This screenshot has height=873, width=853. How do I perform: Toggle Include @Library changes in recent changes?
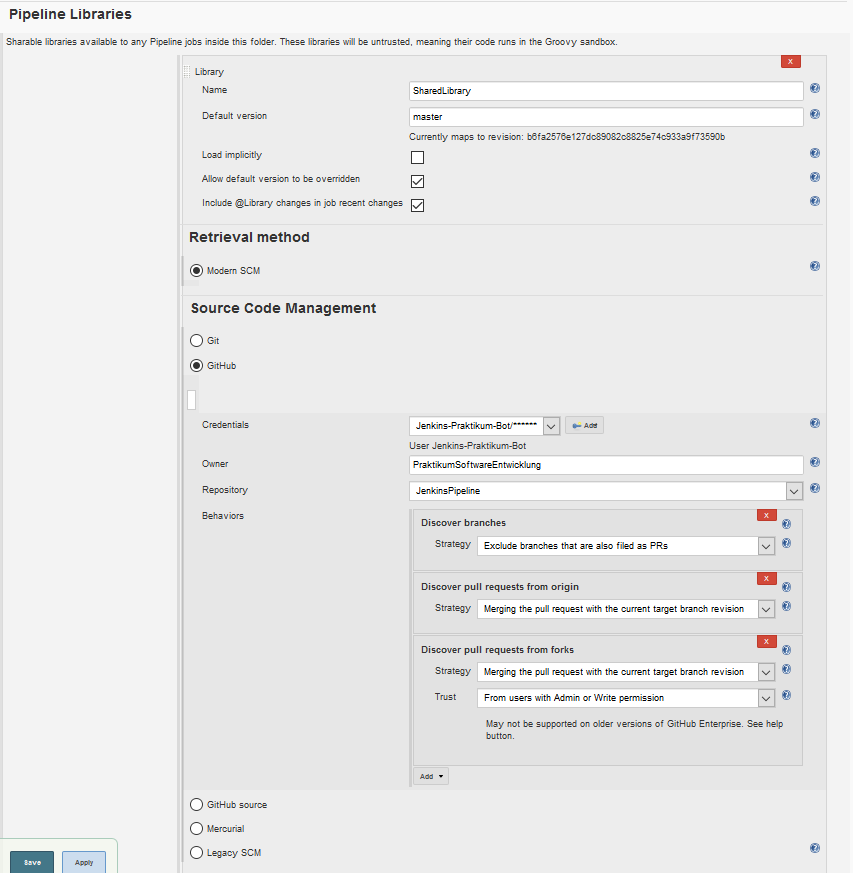coord(417,205)
